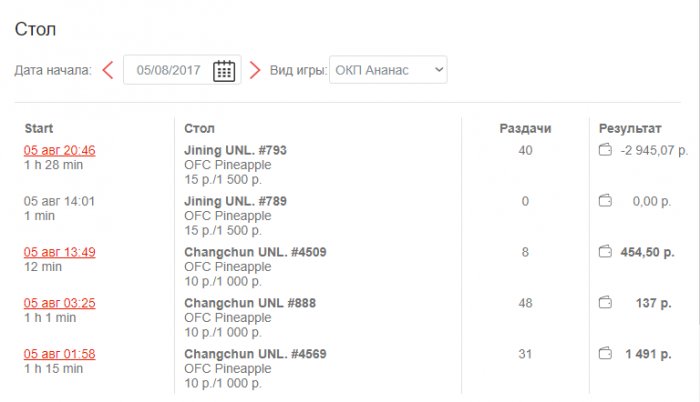The height and width of the screenshot is (402, 700).
Task: Select table name Changchun UNL #888
Action: [250, 303]
